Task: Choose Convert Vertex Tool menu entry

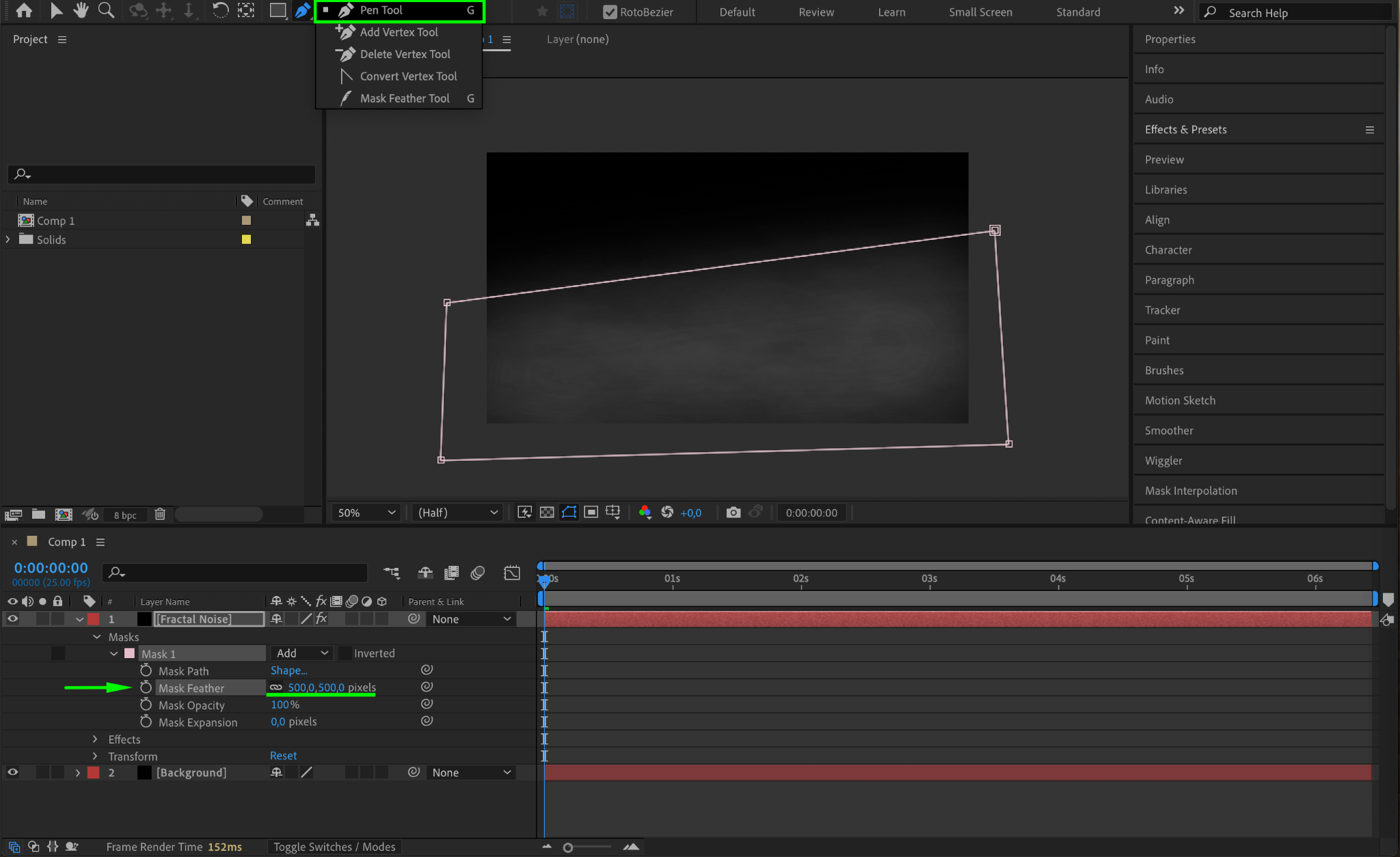Action: pyautogui.click(x=408, y=76)
